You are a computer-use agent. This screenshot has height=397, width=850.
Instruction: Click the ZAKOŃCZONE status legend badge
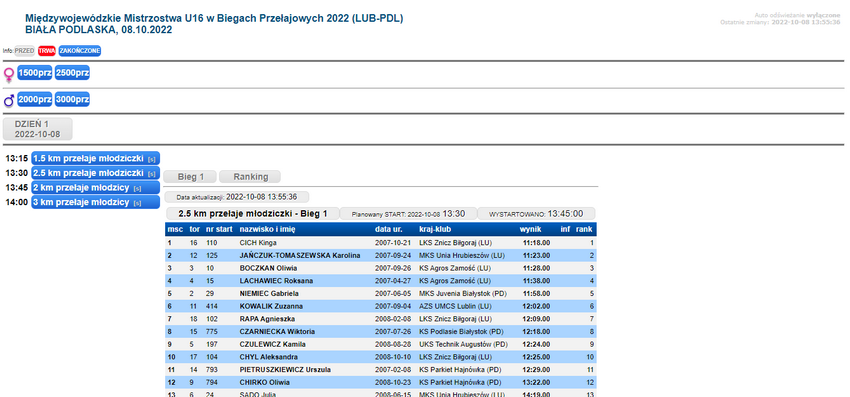coord(80,50)
